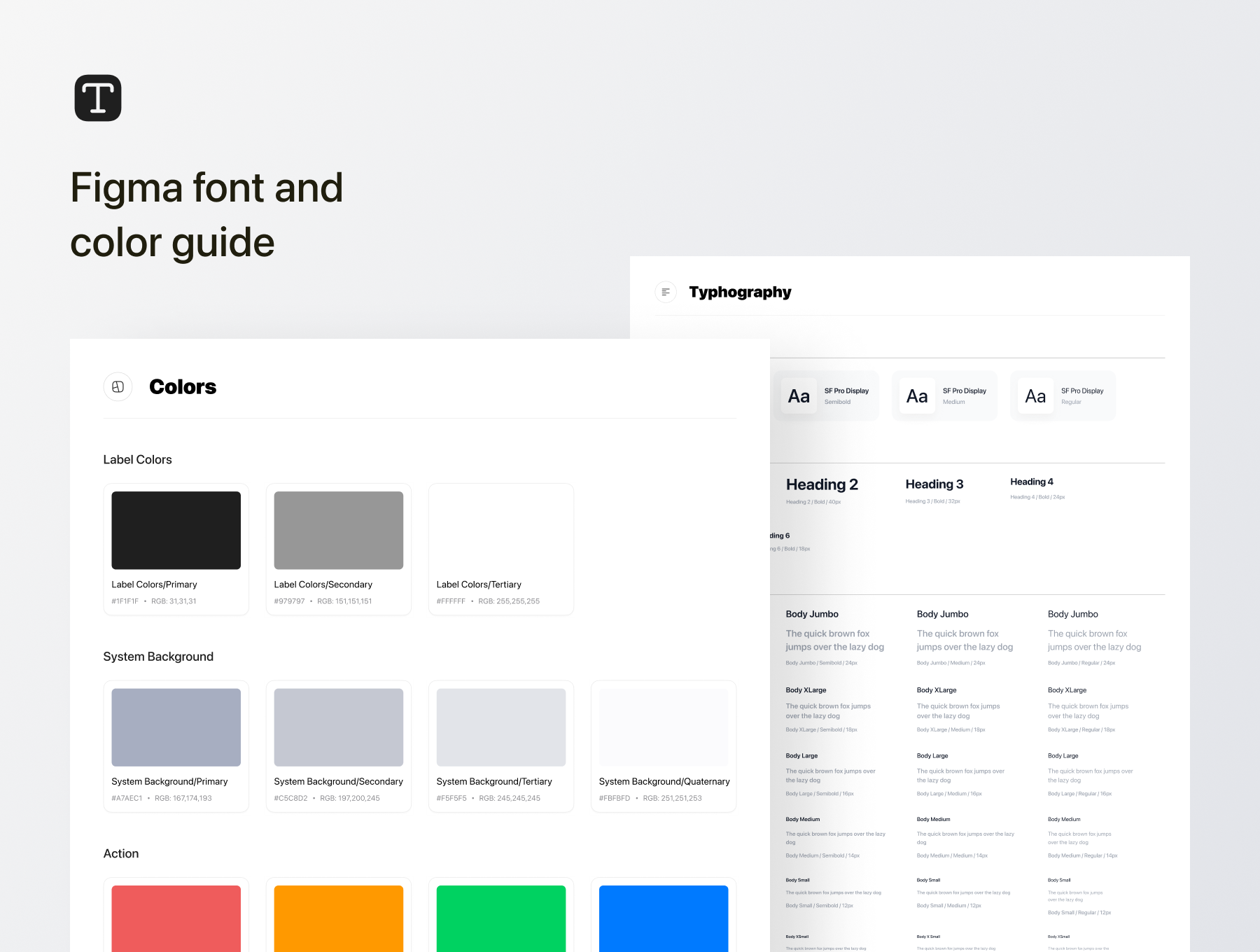Click the Heading 2 style sample

822,484
